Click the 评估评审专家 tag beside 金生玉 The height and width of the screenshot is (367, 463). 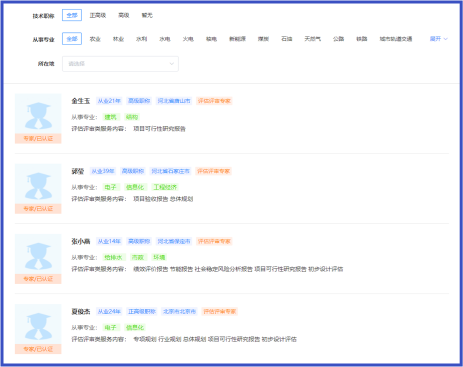pyautogui.click(x=214, y=101)
